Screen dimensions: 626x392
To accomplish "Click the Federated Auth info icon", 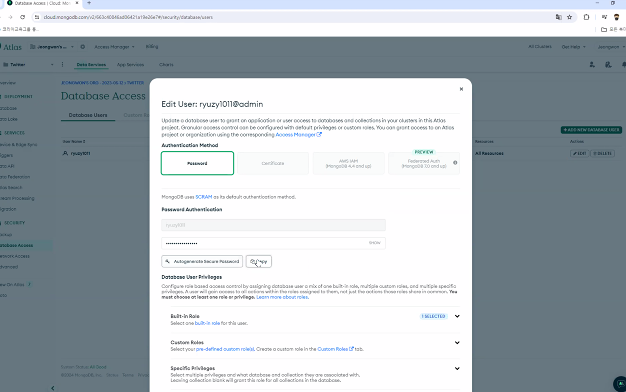I will point(455,163).
